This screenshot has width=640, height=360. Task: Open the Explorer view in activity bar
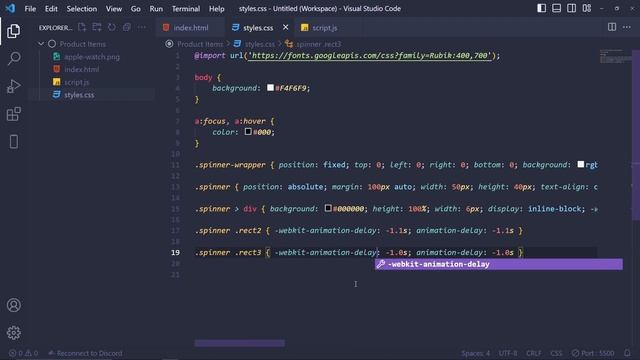pos(13,31)
